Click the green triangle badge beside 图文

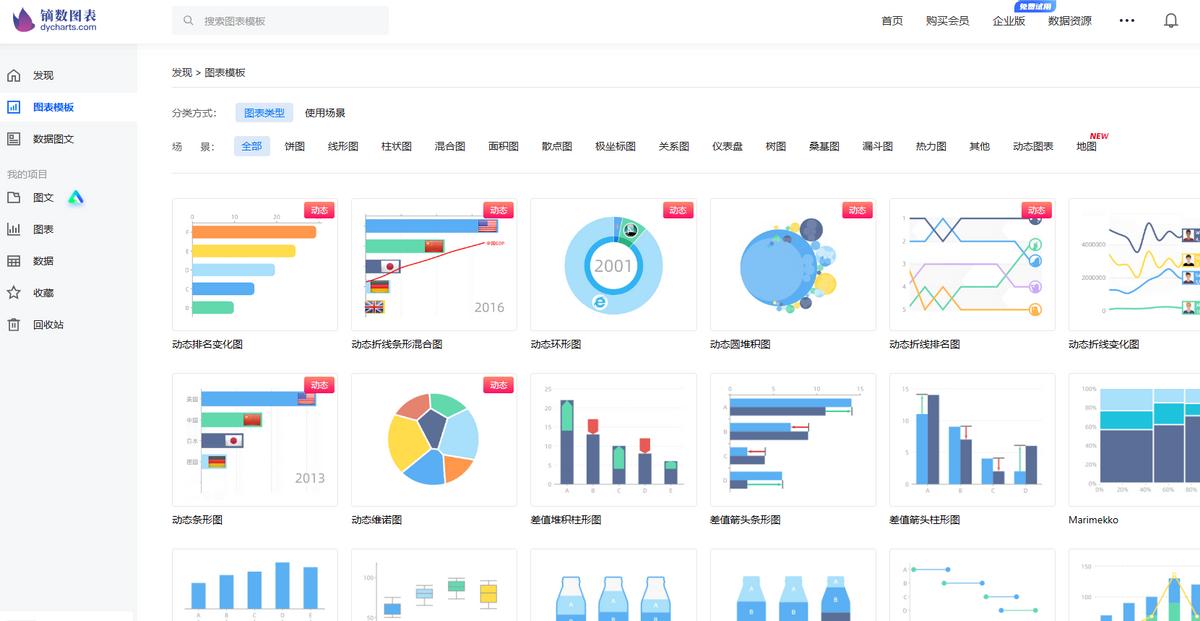coord(76,198)
